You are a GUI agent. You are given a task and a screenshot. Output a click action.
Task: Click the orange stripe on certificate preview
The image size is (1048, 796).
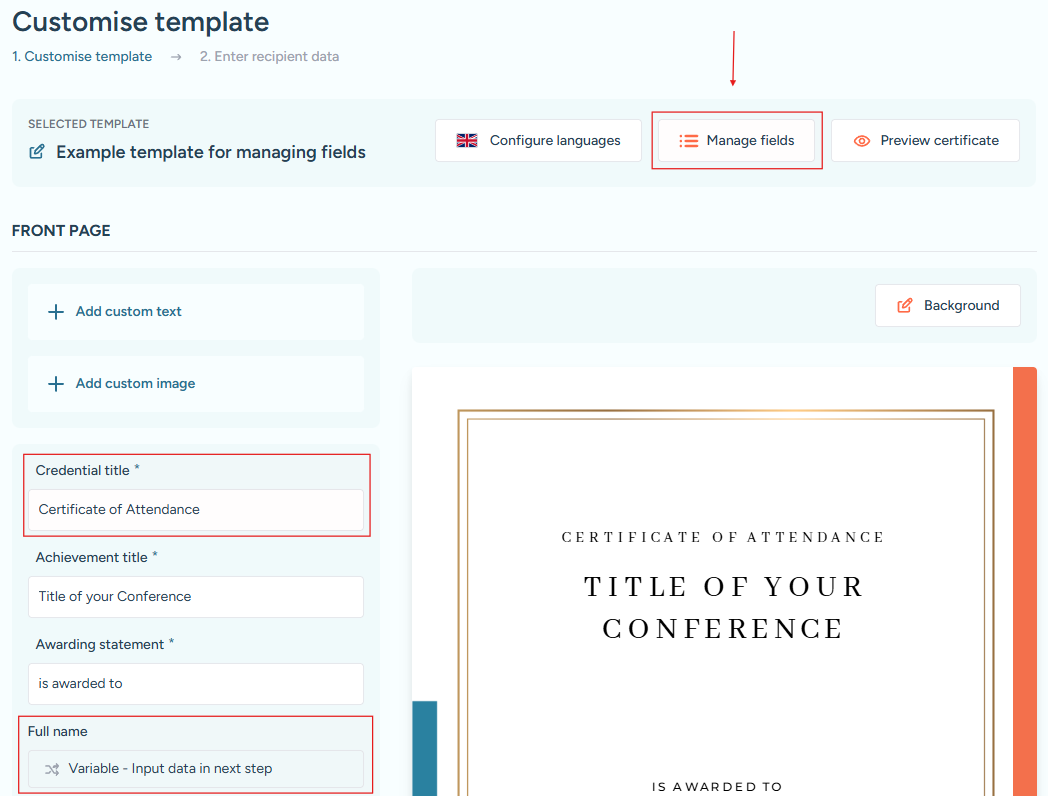point(1024,580)
